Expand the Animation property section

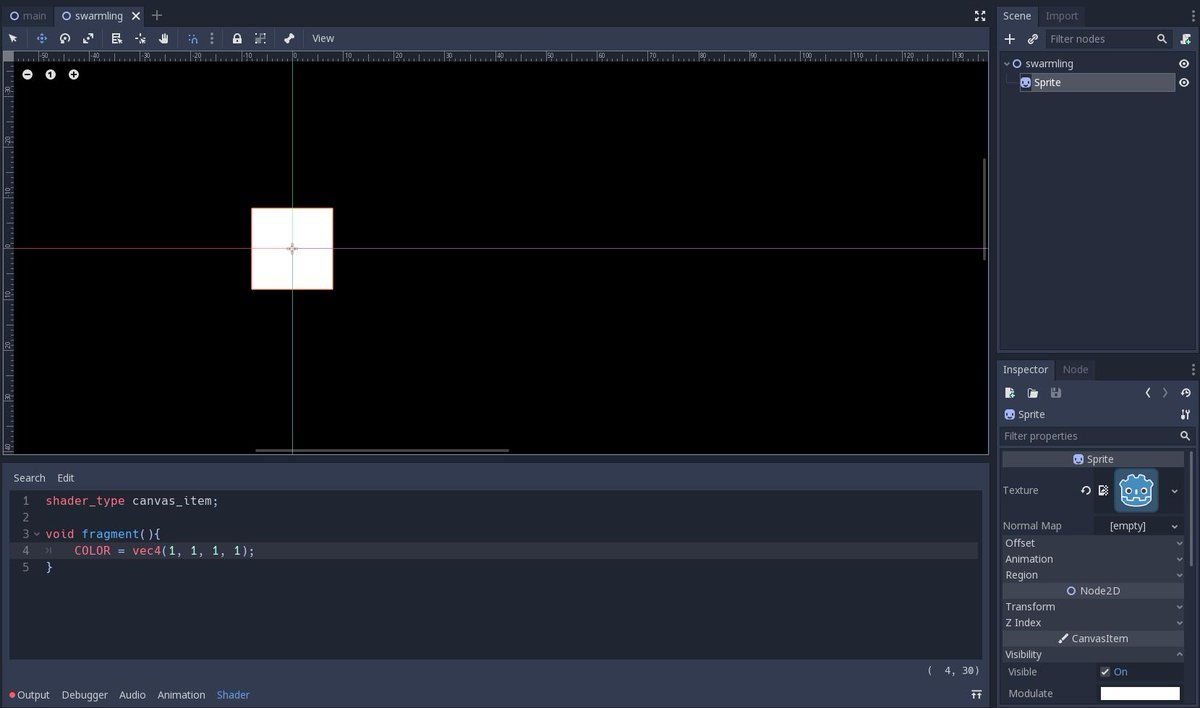(x=1093, y=559)
